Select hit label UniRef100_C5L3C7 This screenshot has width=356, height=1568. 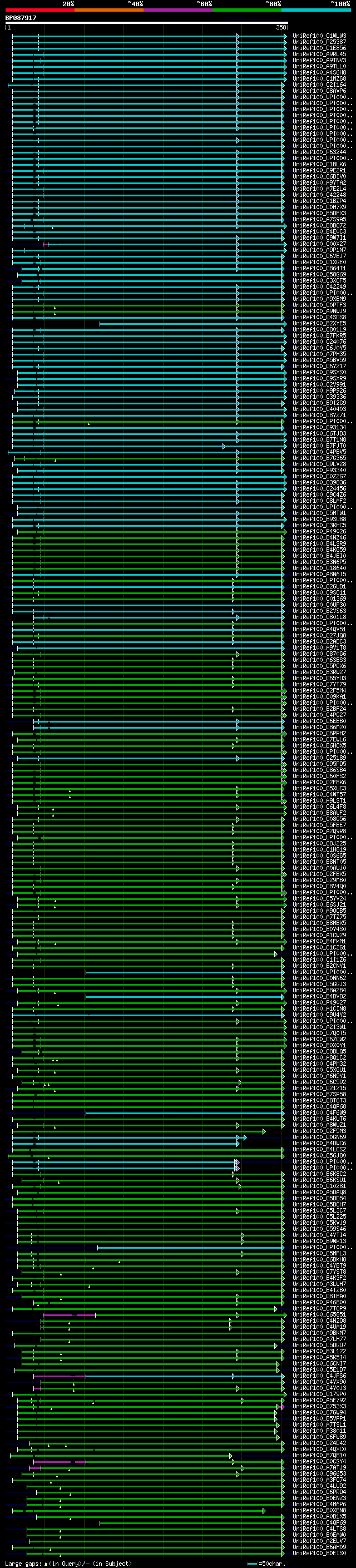pos(319,1210)
